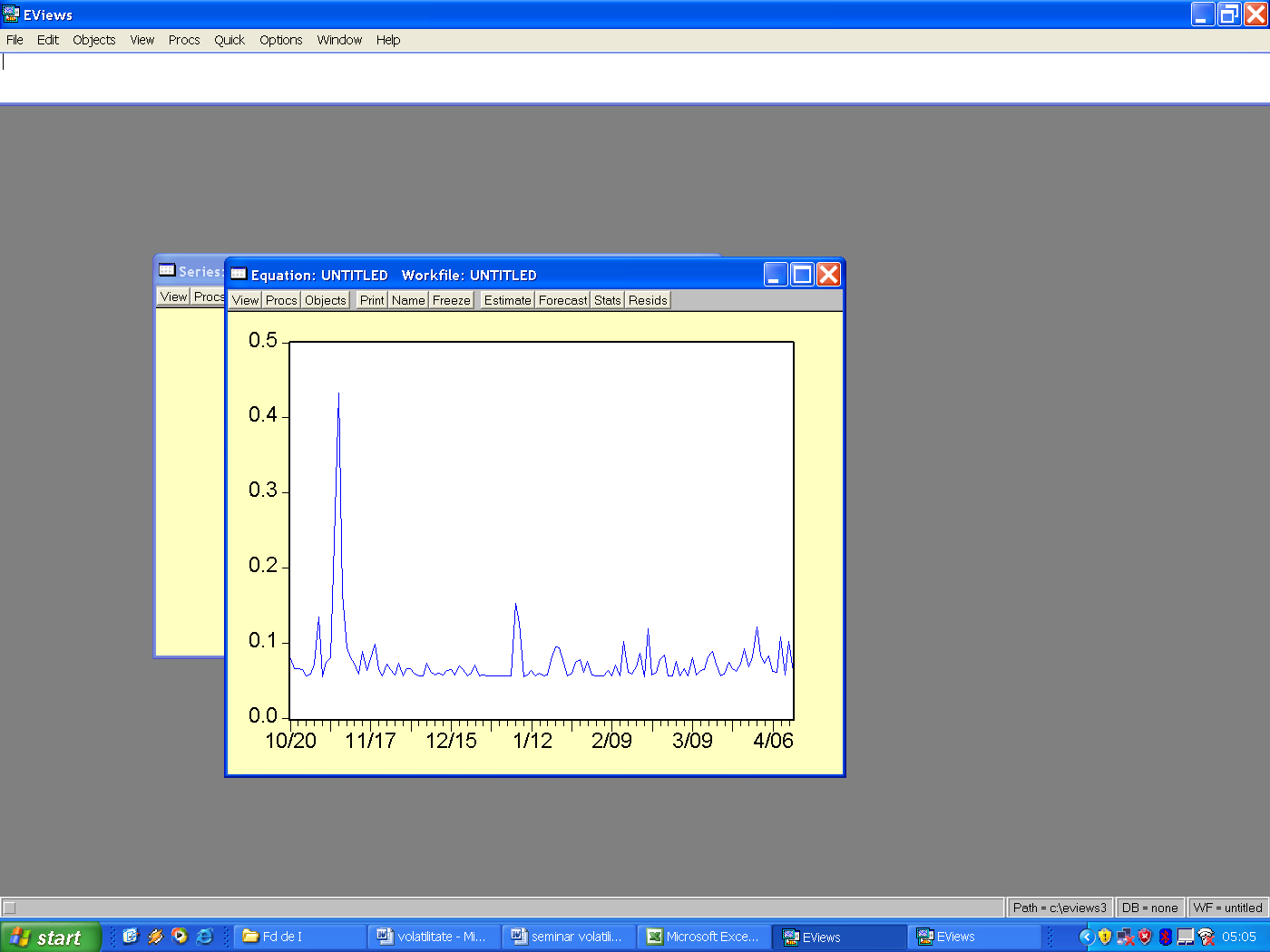
Task: Click the system clock showing 05:05
Action: click(x=1239, y=937)
